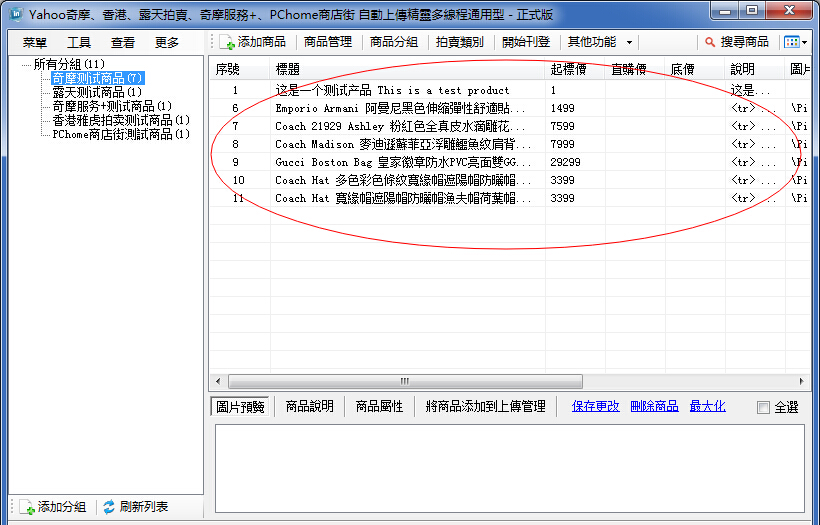
Task: Switch to the 商品屬性 tab
Action: tap(379, 407)
